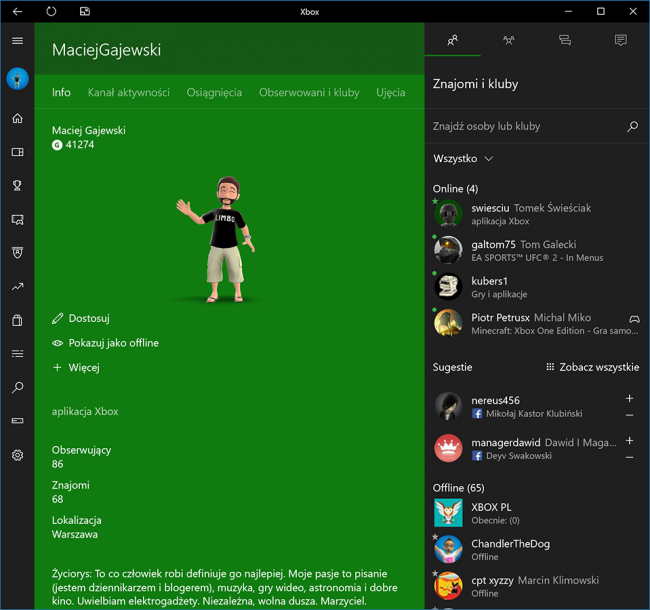
Task: Dismiss suggestion managerdawid with minus
Action: tap(629, 457)
